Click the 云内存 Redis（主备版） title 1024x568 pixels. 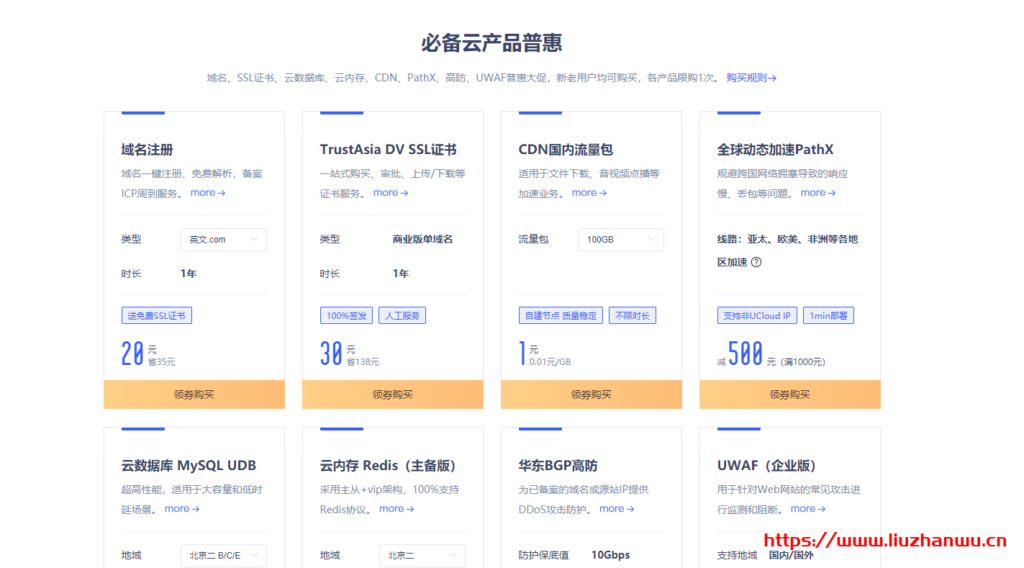coord(387,465)
